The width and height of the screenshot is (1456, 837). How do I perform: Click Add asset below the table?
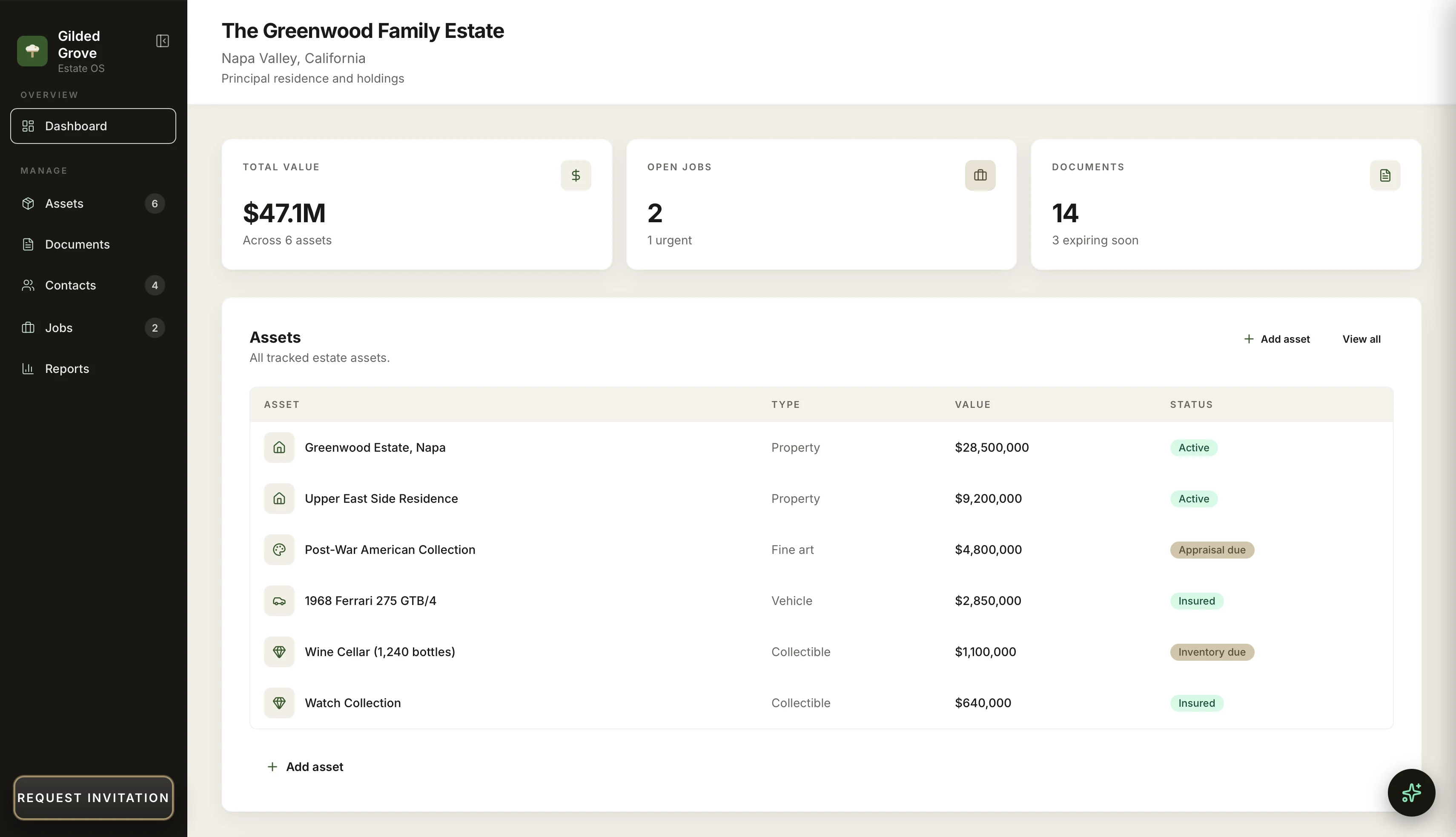[x=305, y=767]
